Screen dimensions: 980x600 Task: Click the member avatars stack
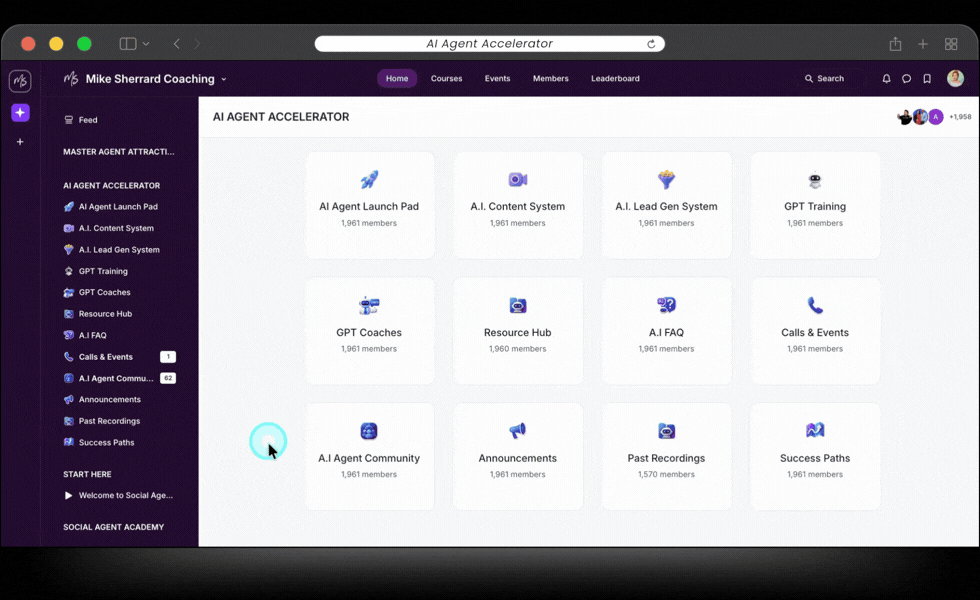tap(917, 116)
